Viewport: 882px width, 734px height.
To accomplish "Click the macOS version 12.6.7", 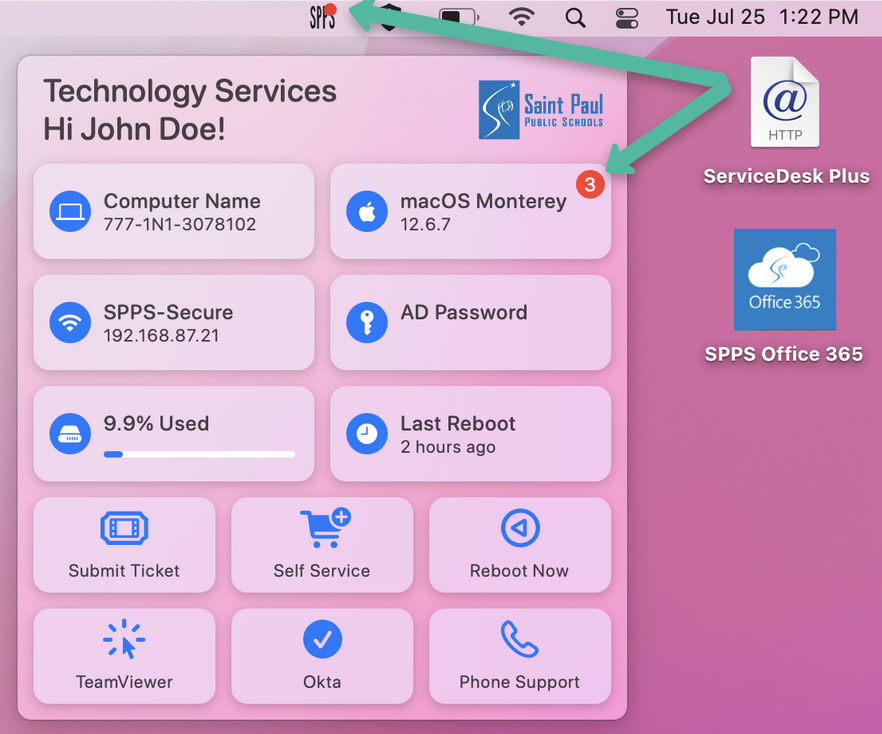I will pos(425,224).
